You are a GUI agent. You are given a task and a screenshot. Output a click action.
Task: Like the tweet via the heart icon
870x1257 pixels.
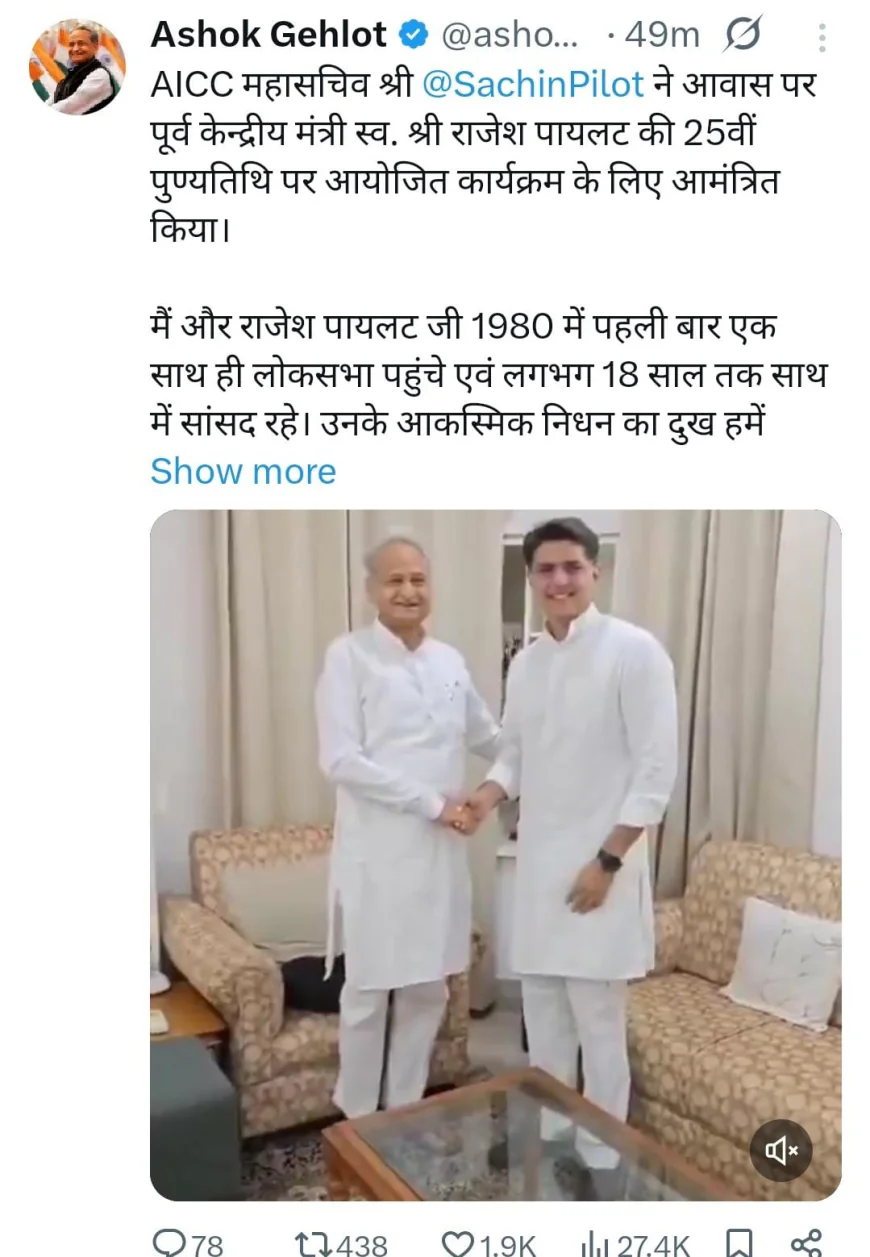(458, 1243)
